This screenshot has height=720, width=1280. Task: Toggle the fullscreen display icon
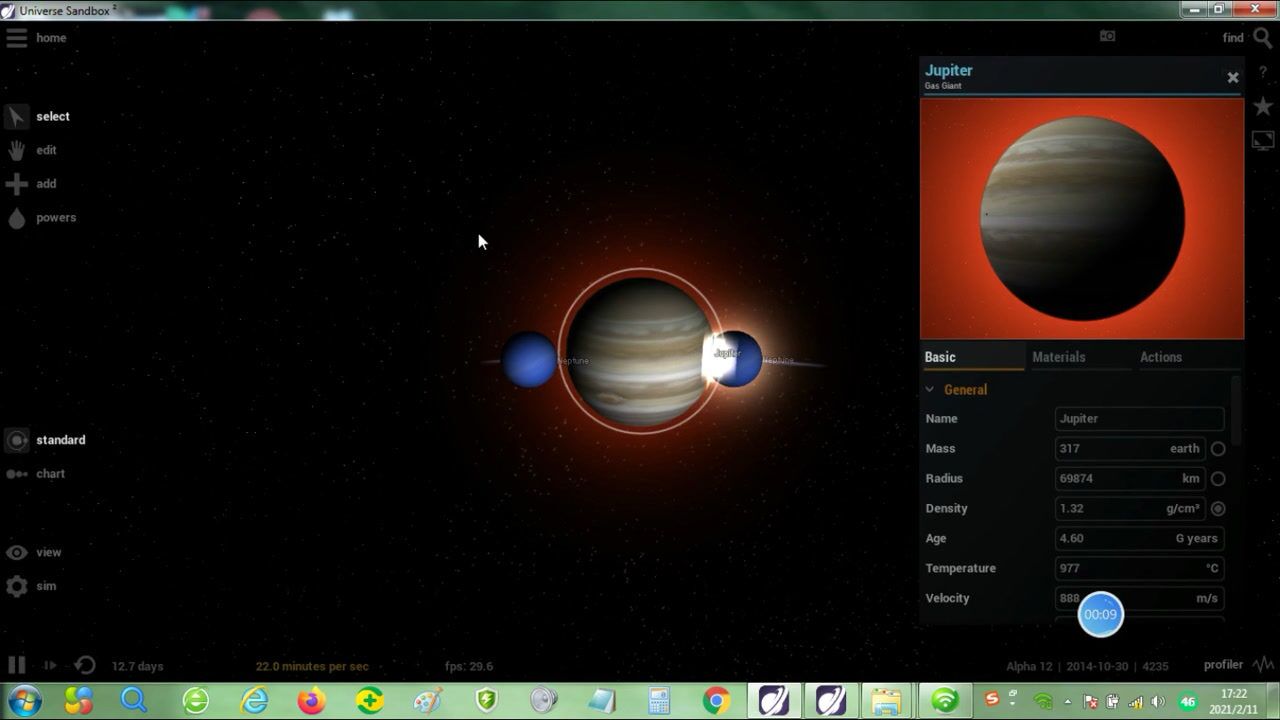[1263, 141]
